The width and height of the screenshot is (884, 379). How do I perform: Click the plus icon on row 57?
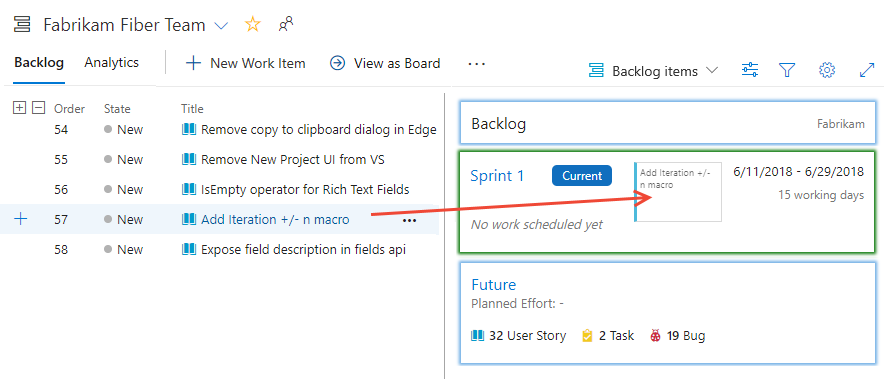pyautogui.click(x=20, y=219)
